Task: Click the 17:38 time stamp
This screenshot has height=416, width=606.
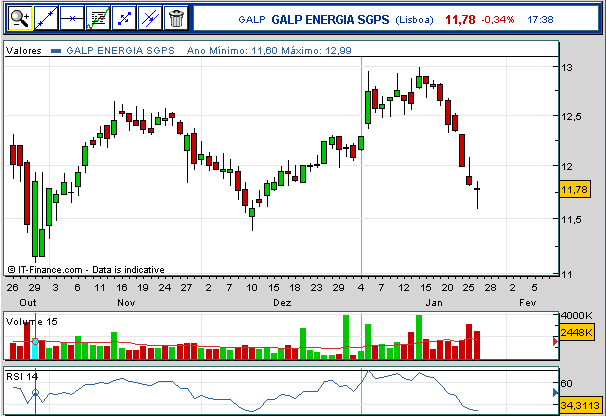Action: coord(540,20)
